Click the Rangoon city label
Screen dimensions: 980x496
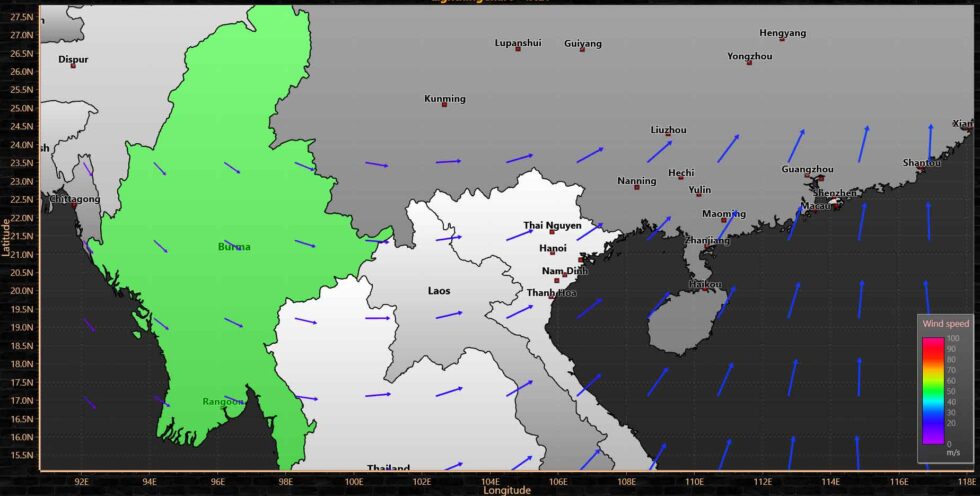(222, 402)
